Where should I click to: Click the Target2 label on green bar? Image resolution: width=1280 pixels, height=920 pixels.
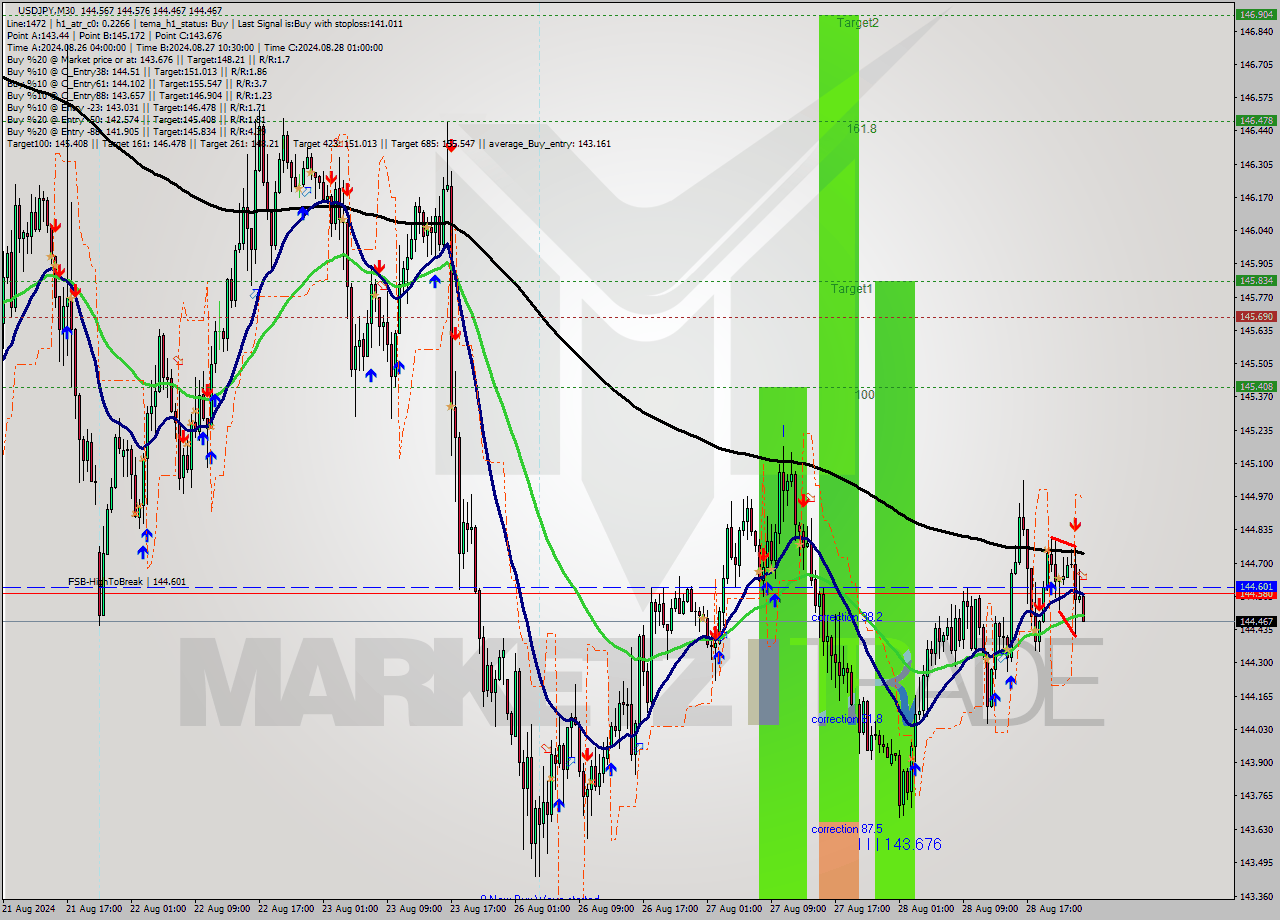(x=858, y=22)
